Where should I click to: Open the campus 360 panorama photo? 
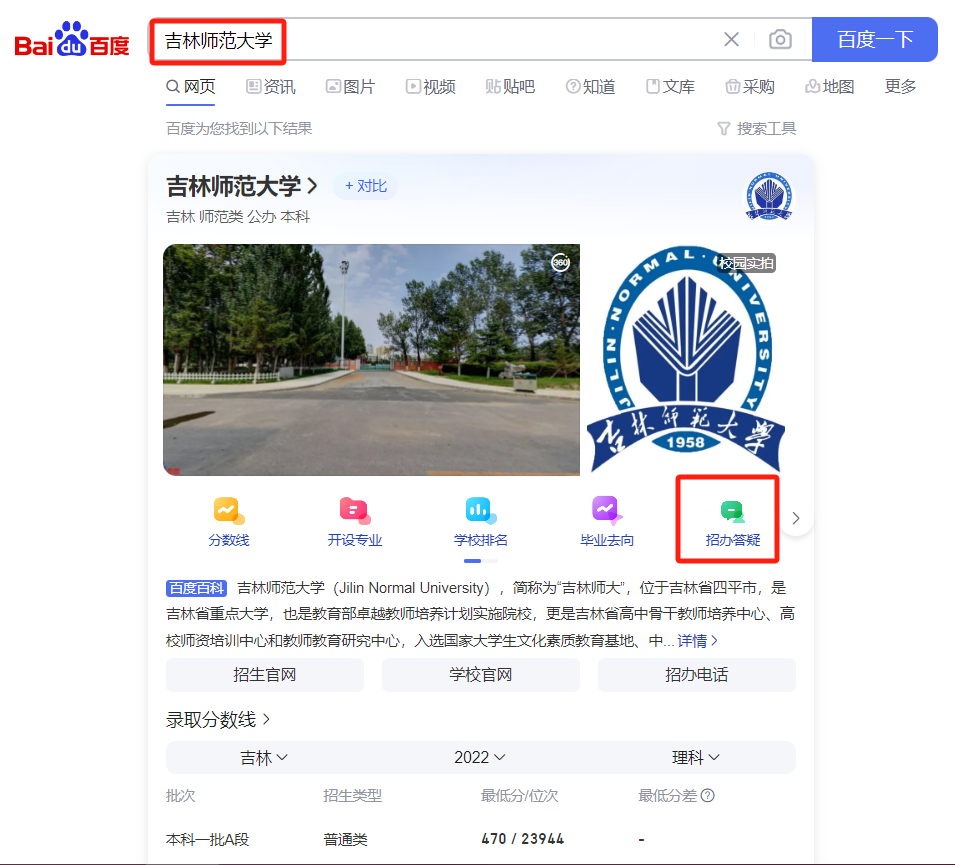(372, 359)
